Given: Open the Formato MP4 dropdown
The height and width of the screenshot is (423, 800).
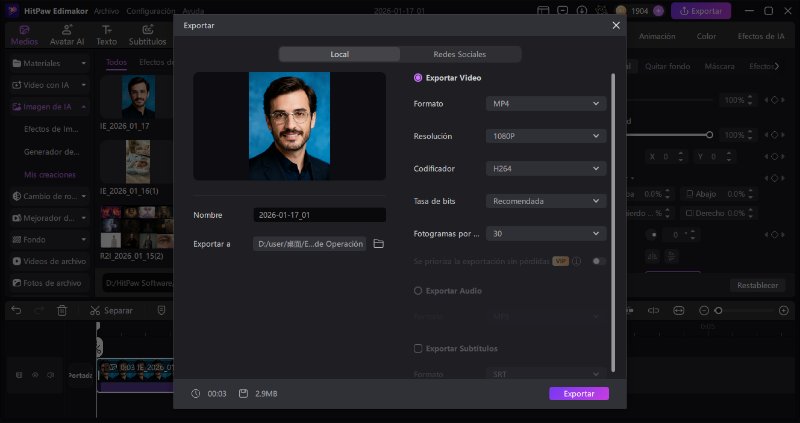Looking at the screenshot, I should pos(546,104).
